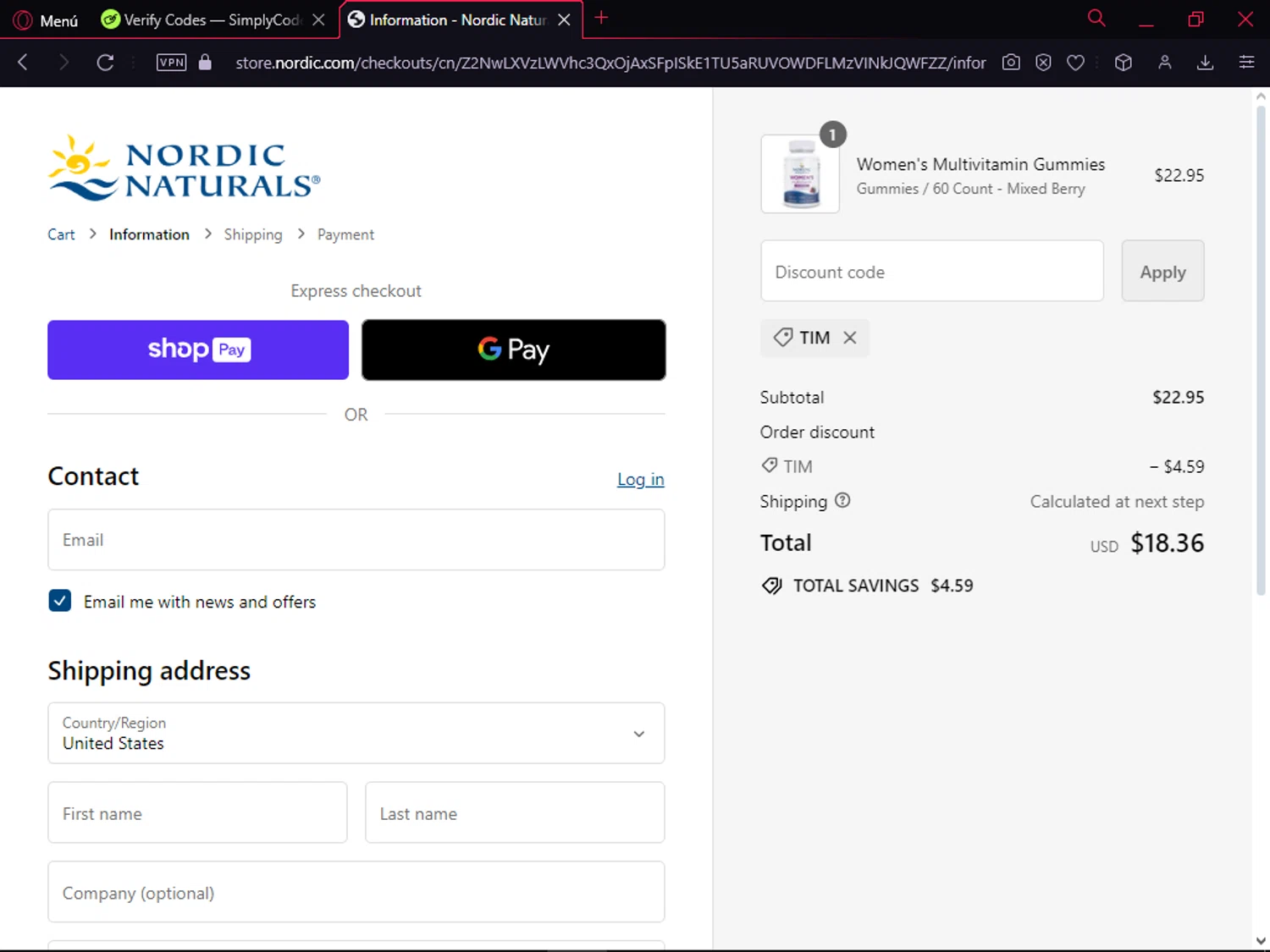Focus the Discount code field
This screenshot has height=952, width=1270.
[x=932, y=271]
